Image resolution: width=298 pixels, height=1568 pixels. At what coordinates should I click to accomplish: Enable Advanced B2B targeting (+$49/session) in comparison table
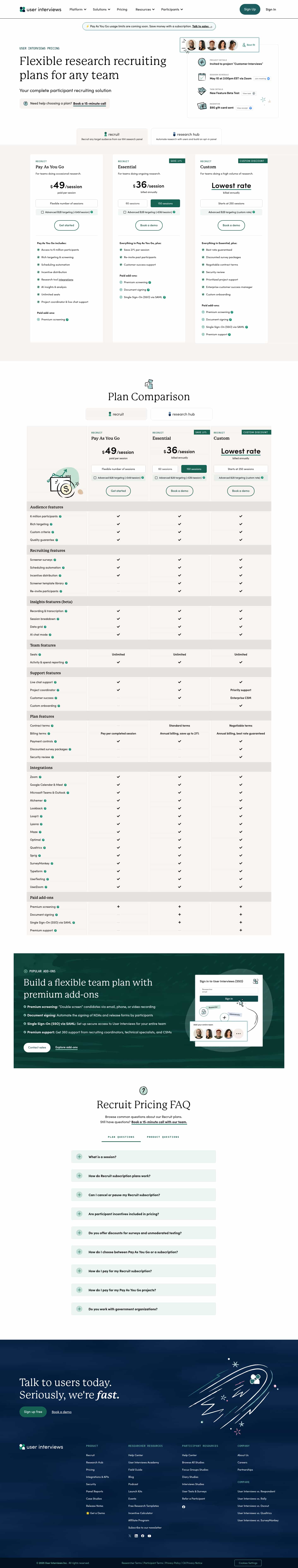(x=95, y=478)
